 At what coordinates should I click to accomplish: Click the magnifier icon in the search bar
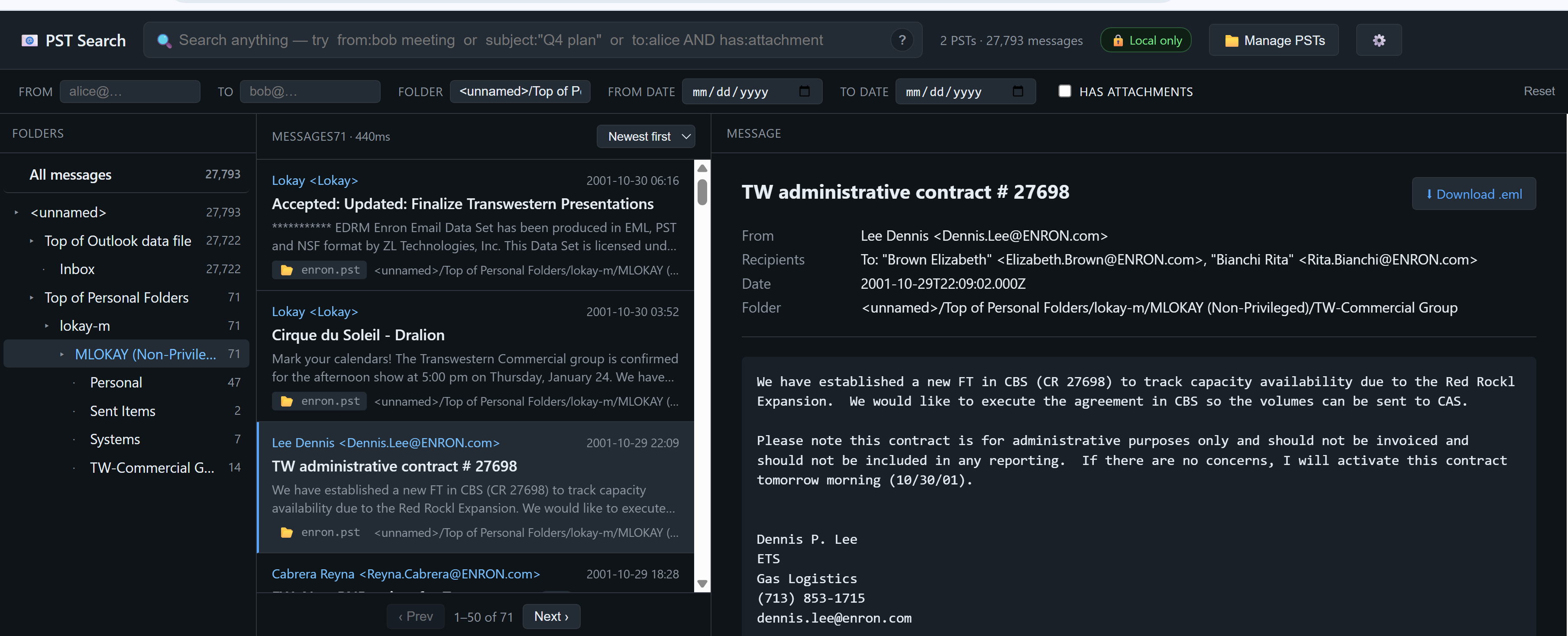point(164,41)
